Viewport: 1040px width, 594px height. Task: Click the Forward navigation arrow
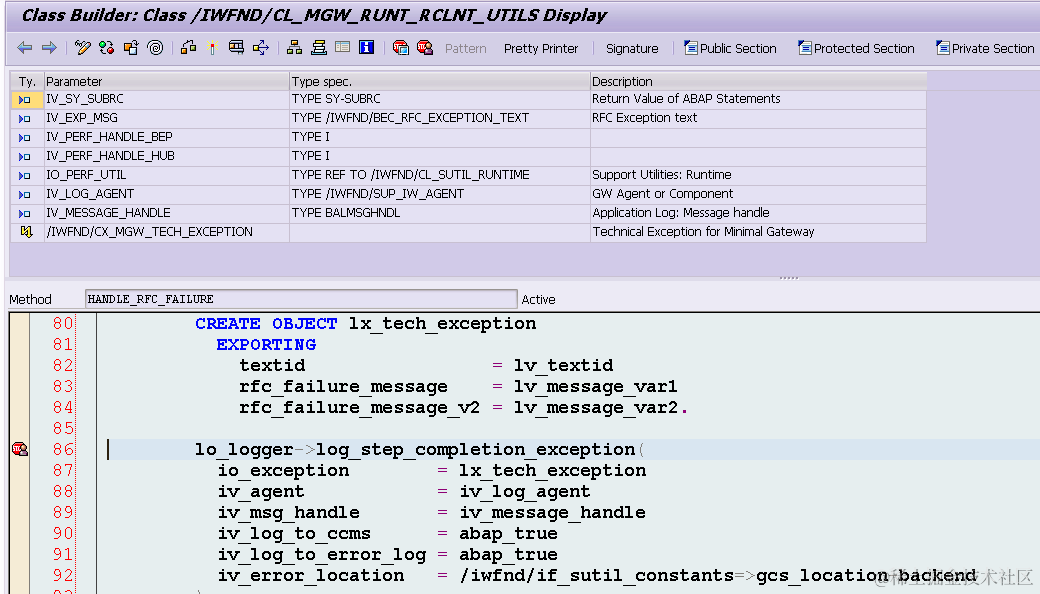click(49, 48)
